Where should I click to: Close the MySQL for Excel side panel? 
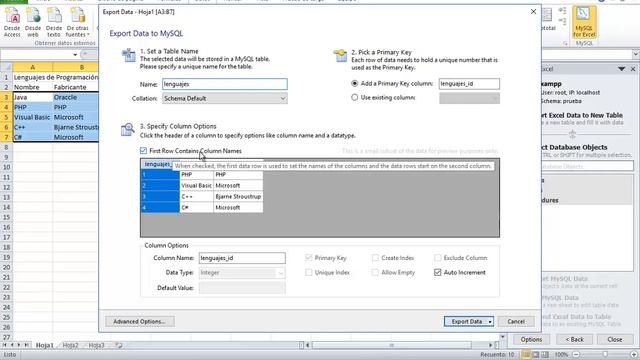(633, 69)
